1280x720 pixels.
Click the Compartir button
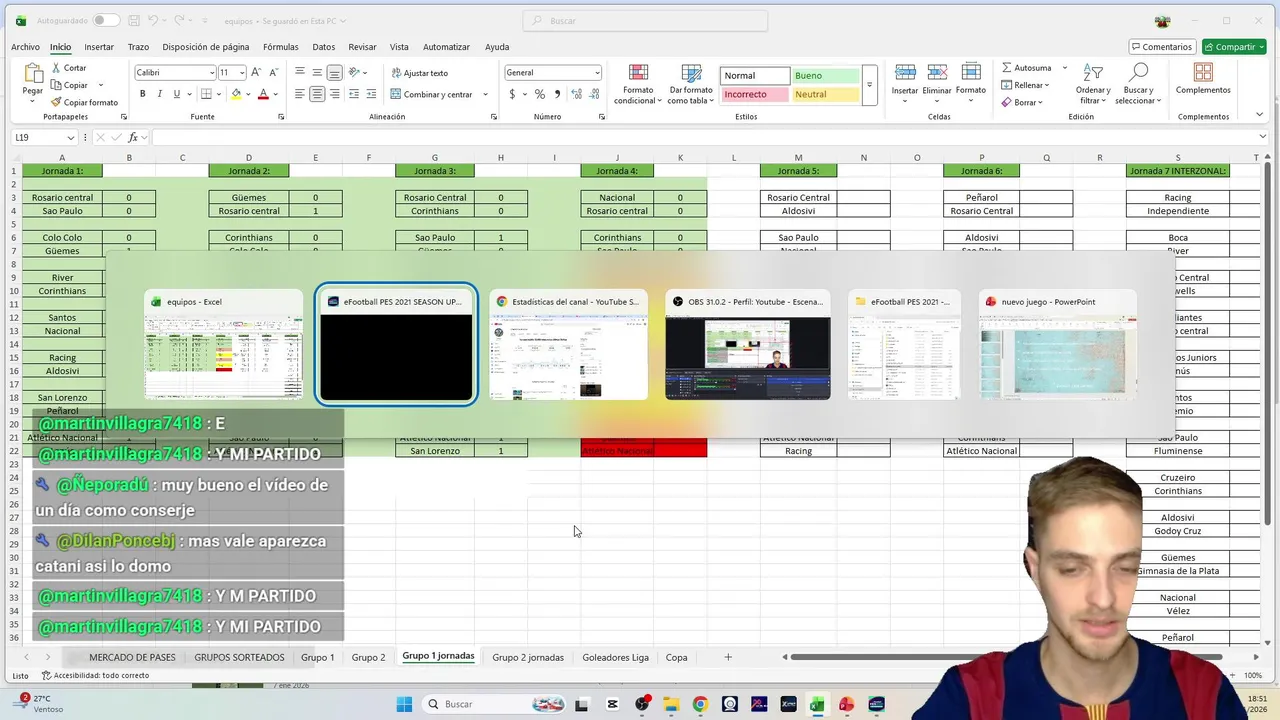pyautogui.click(x=1234, y=47)
